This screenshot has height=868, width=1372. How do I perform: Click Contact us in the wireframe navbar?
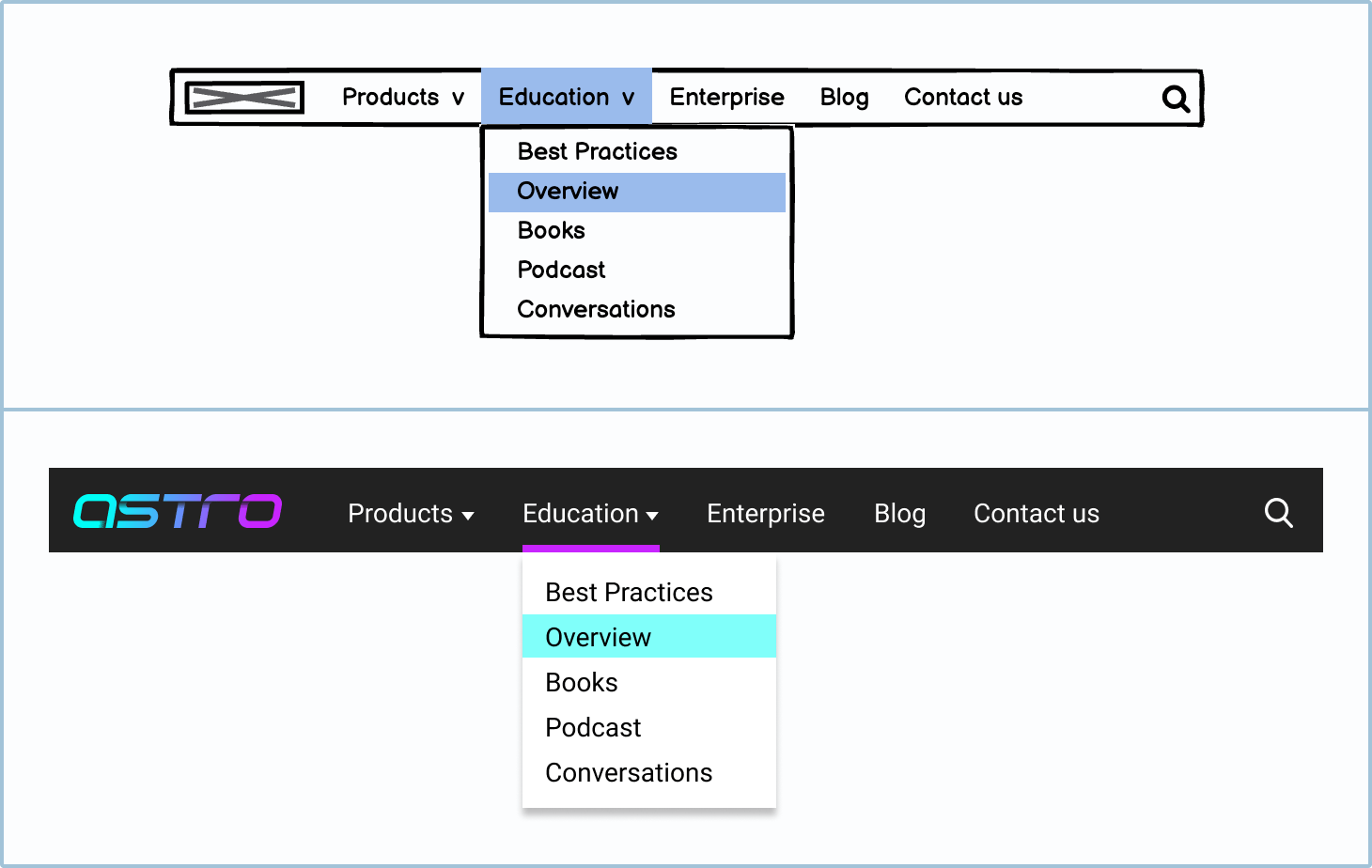tap(963, 98)
